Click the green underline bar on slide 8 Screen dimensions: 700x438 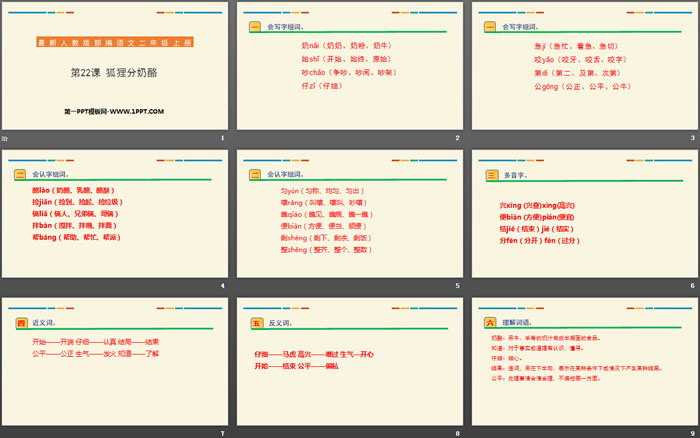[x=349, y=332]
